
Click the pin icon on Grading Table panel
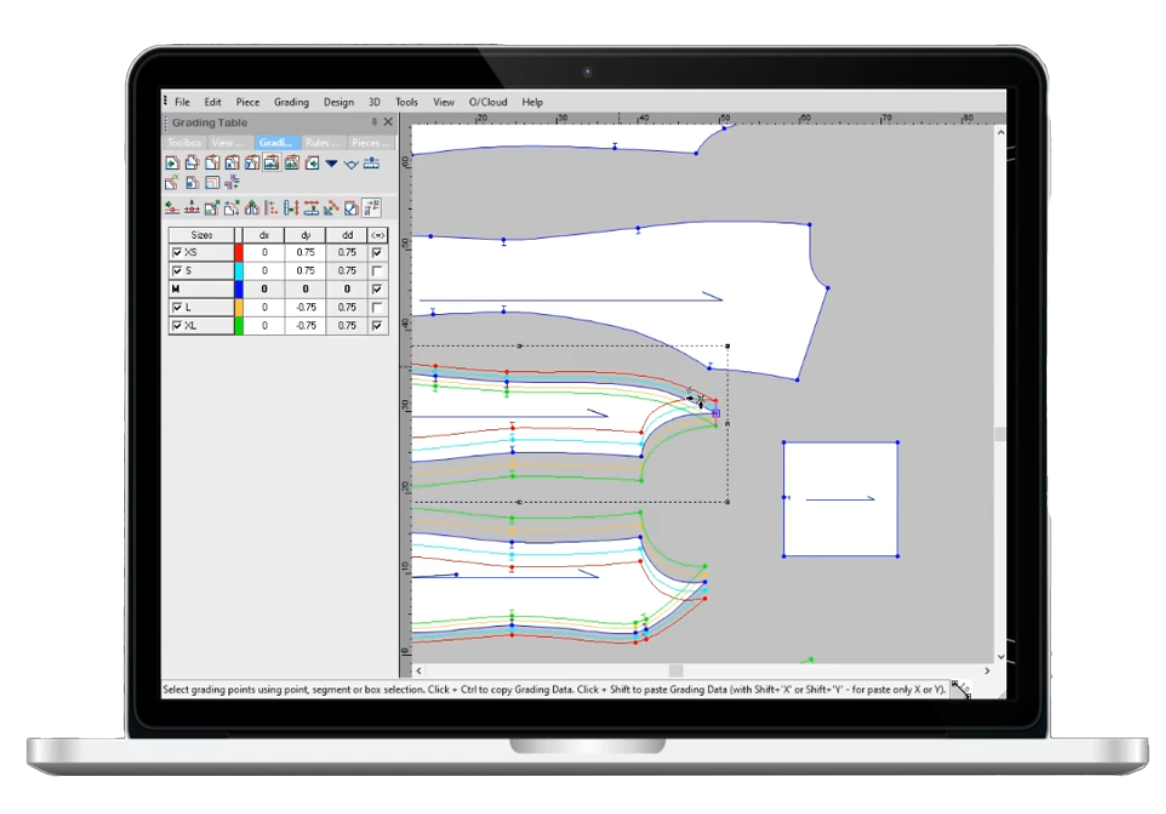click(x=375, y=122)
